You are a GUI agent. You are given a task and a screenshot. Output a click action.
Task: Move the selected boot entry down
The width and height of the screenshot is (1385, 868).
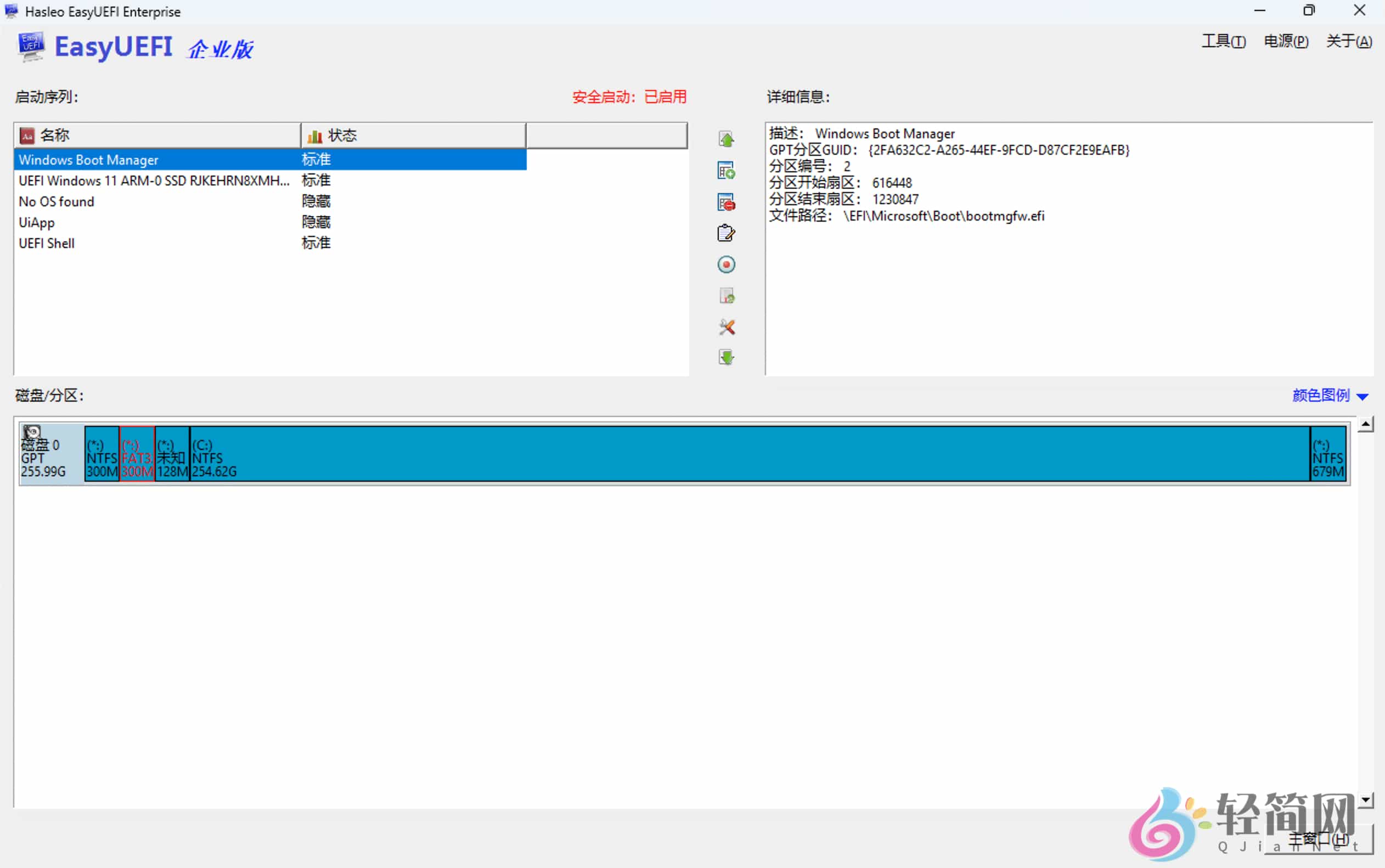click(726, 358)
